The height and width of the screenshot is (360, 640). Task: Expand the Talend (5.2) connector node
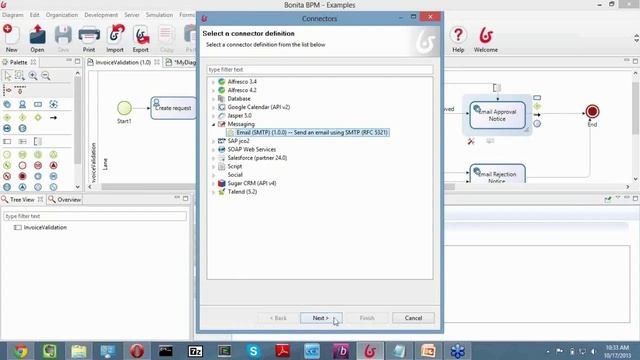(x=213, y=192)
